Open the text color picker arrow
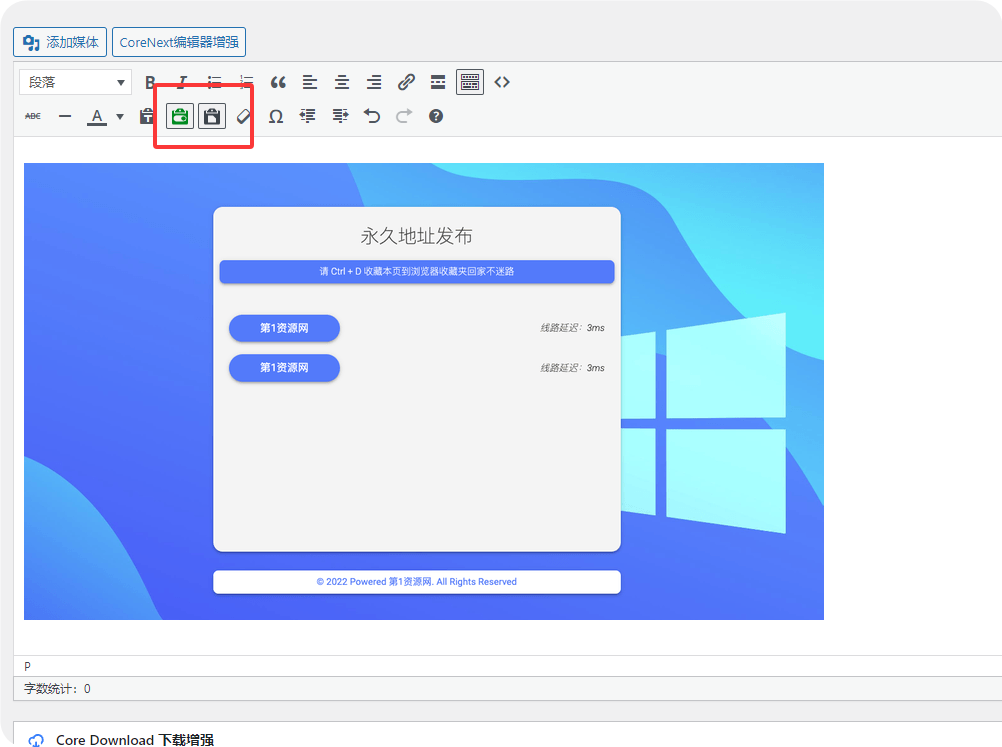 pyautogui.click(x=119, y=116)
